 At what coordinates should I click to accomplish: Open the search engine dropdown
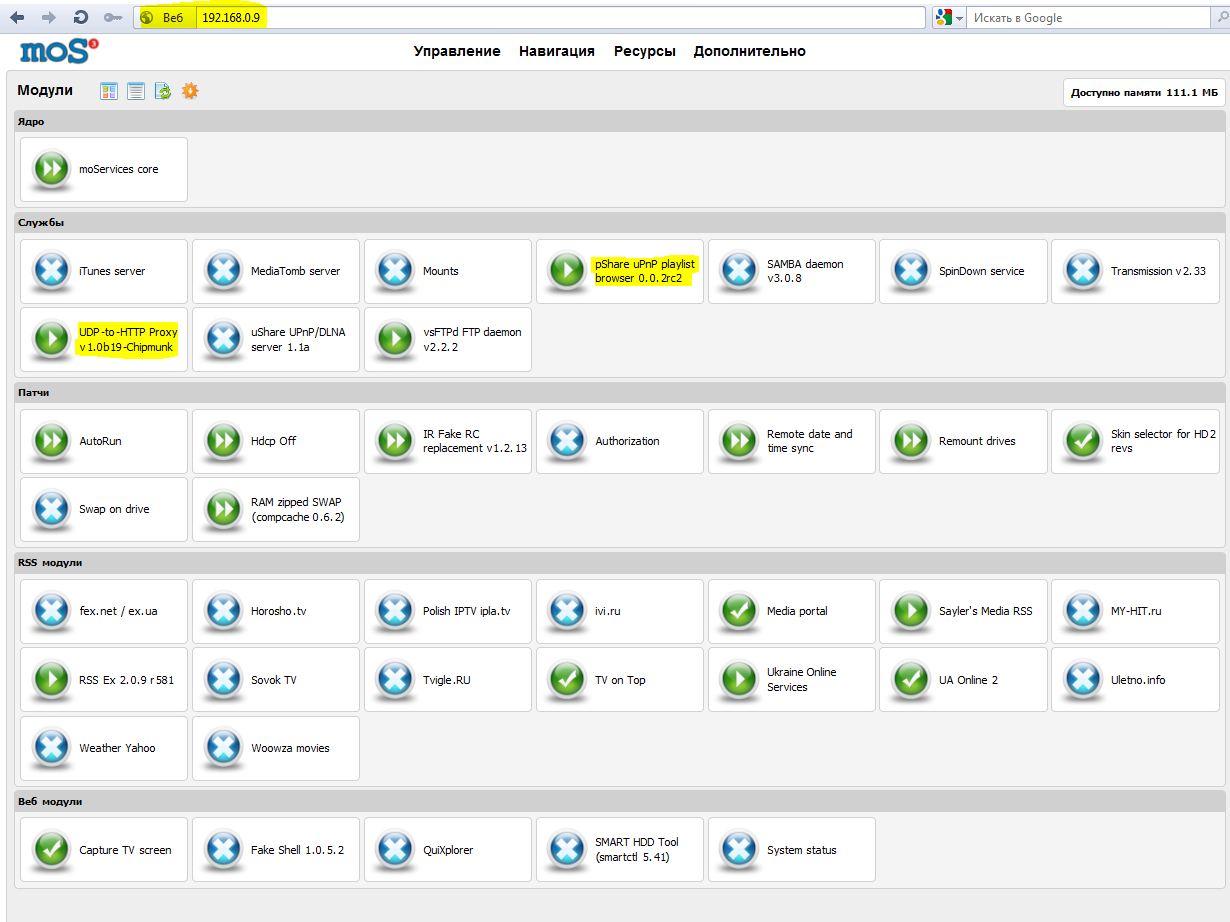[x=950, y=18]
